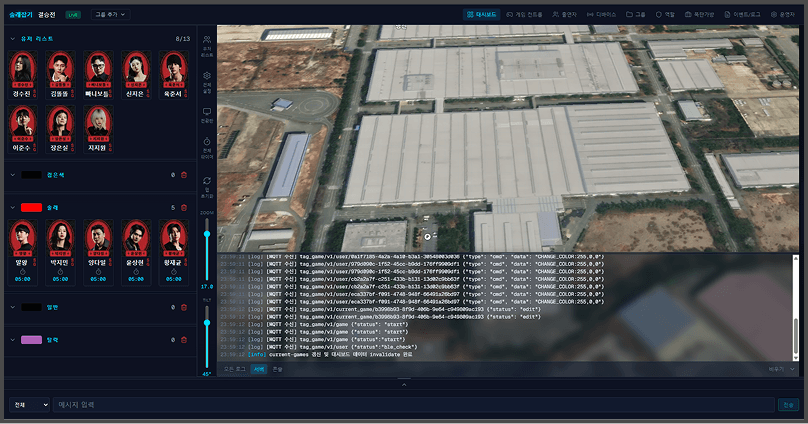This screenshot has width=808, height=424.
Task: Select the 빠니보틀 player card
Action: click(x=98, y=75)
